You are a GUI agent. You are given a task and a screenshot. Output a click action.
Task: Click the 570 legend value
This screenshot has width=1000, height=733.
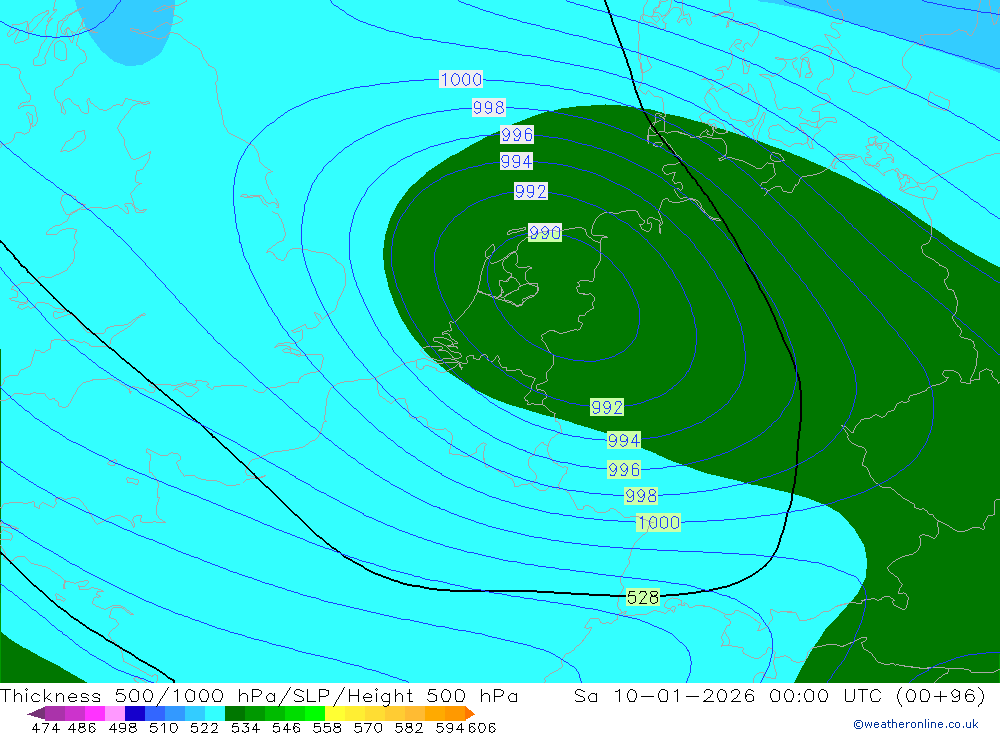(x=367, y=727)
